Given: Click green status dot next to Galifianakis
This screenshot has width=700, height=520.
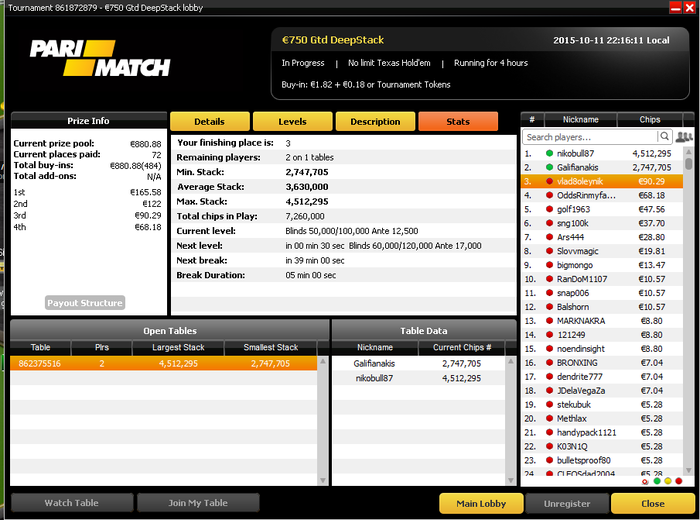Looking at the screenshot, I should tap(549, 167).
